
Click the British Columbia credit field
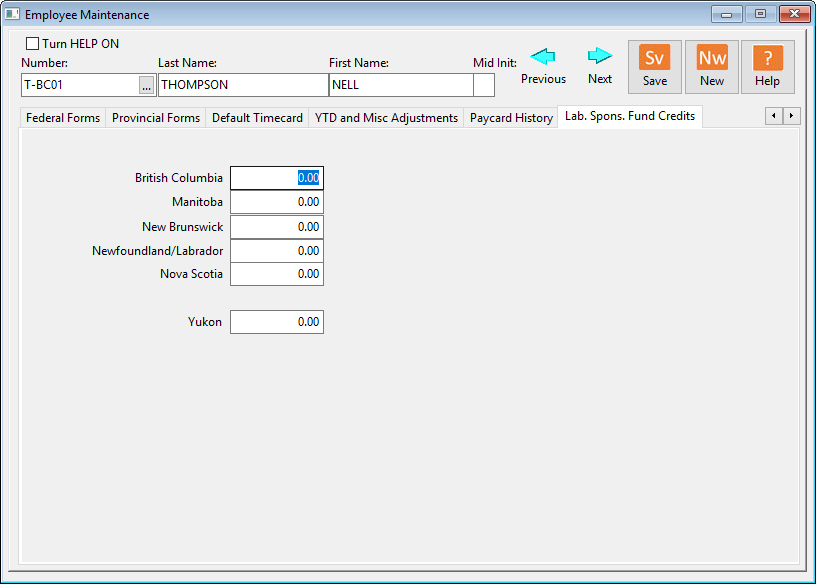pos(277,178)
